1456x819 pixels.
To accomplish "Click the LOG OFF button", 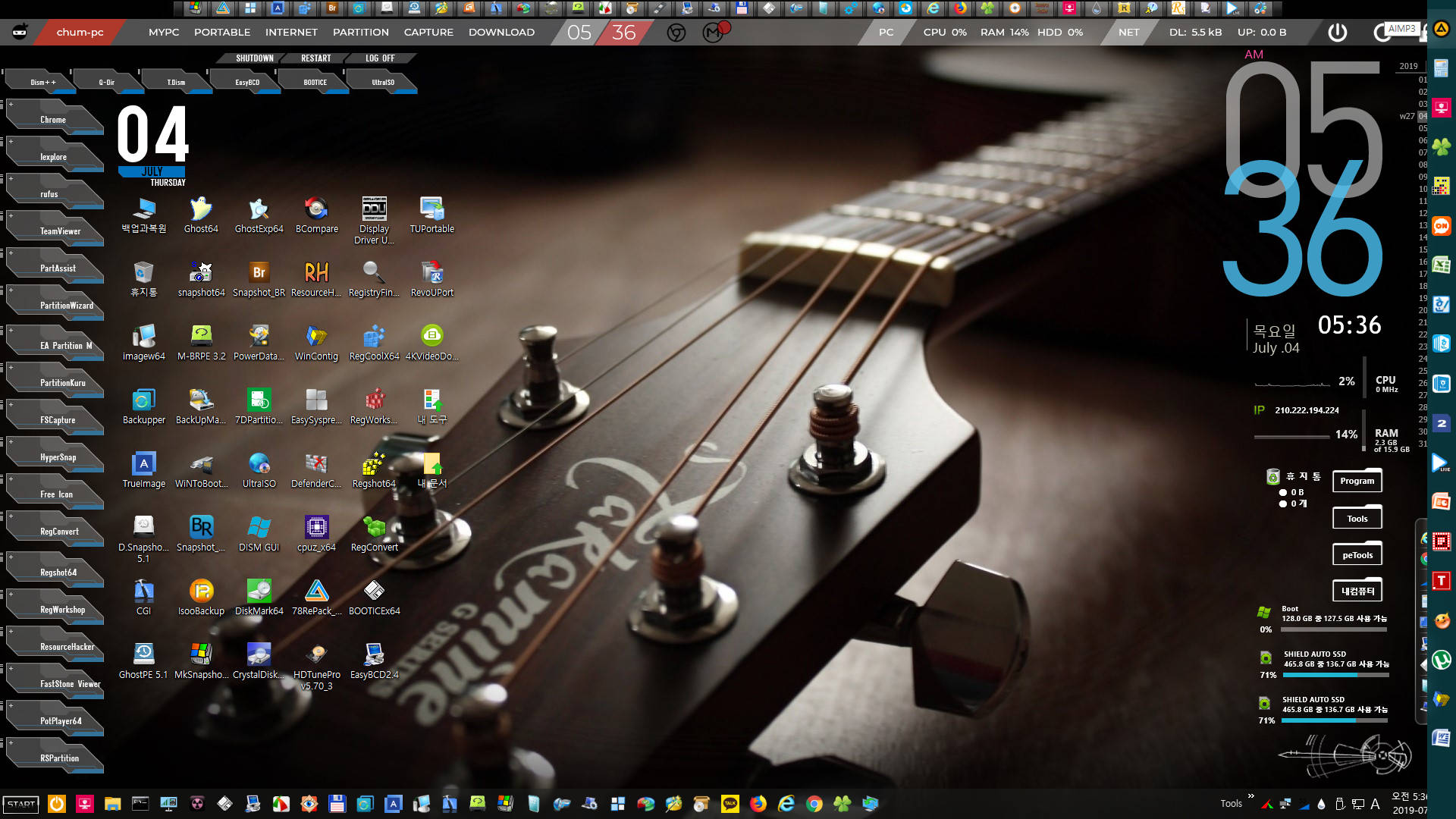I will [380, 58].
